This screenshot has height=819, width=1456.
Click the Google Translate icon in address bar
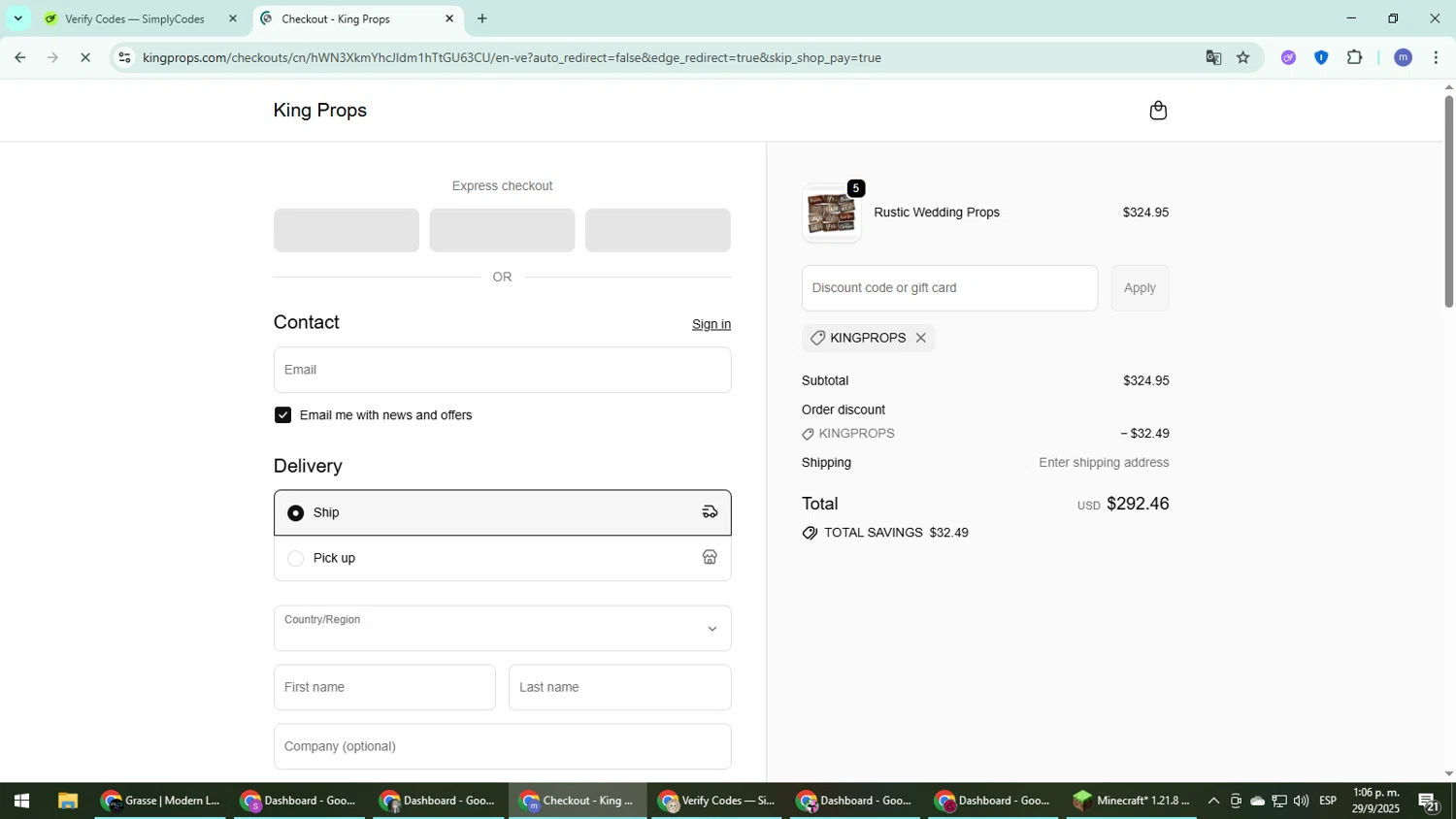coord(1213,58)
